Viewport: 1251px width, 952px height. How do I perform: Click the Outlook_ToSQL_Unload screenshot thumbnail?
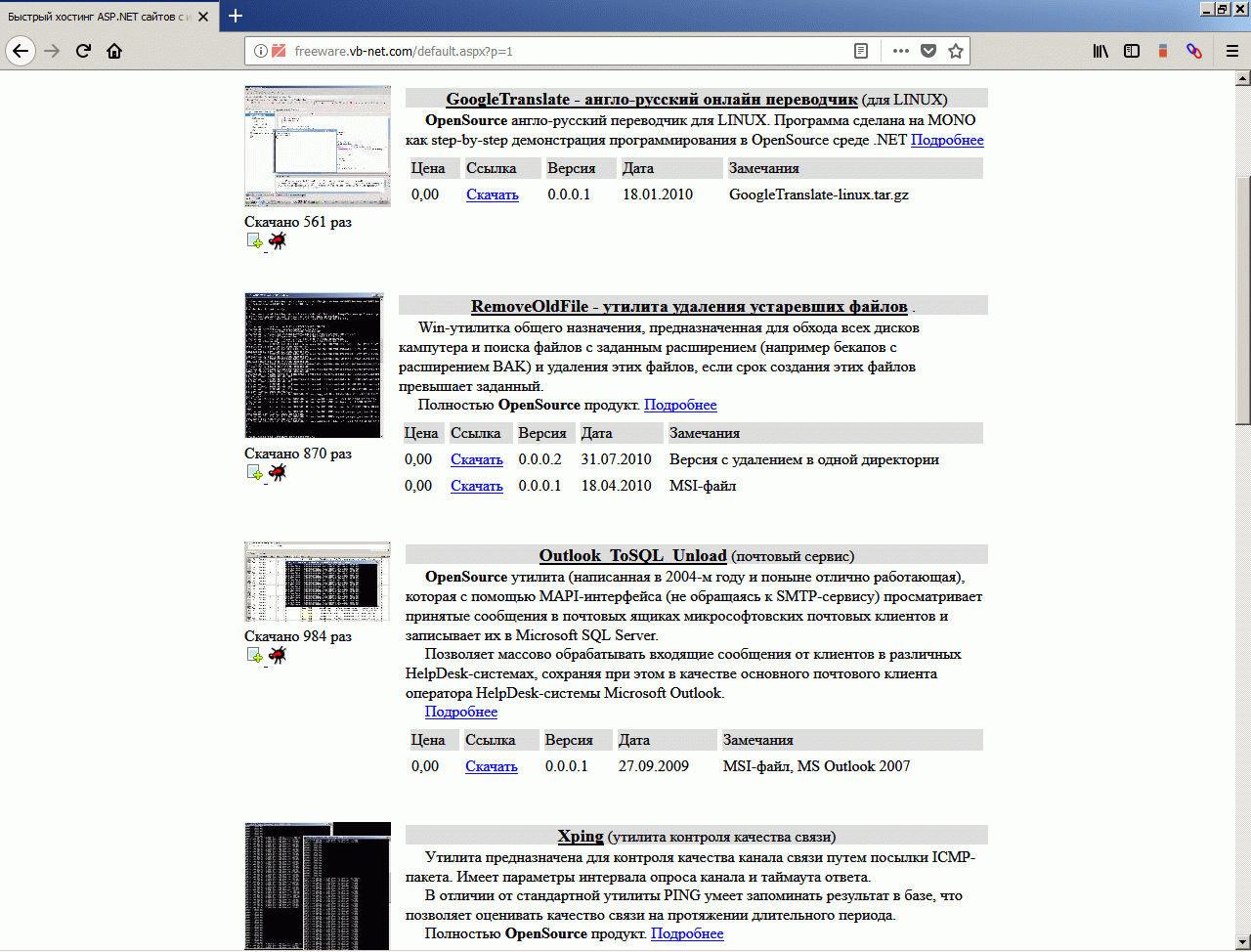pos(318,582)
